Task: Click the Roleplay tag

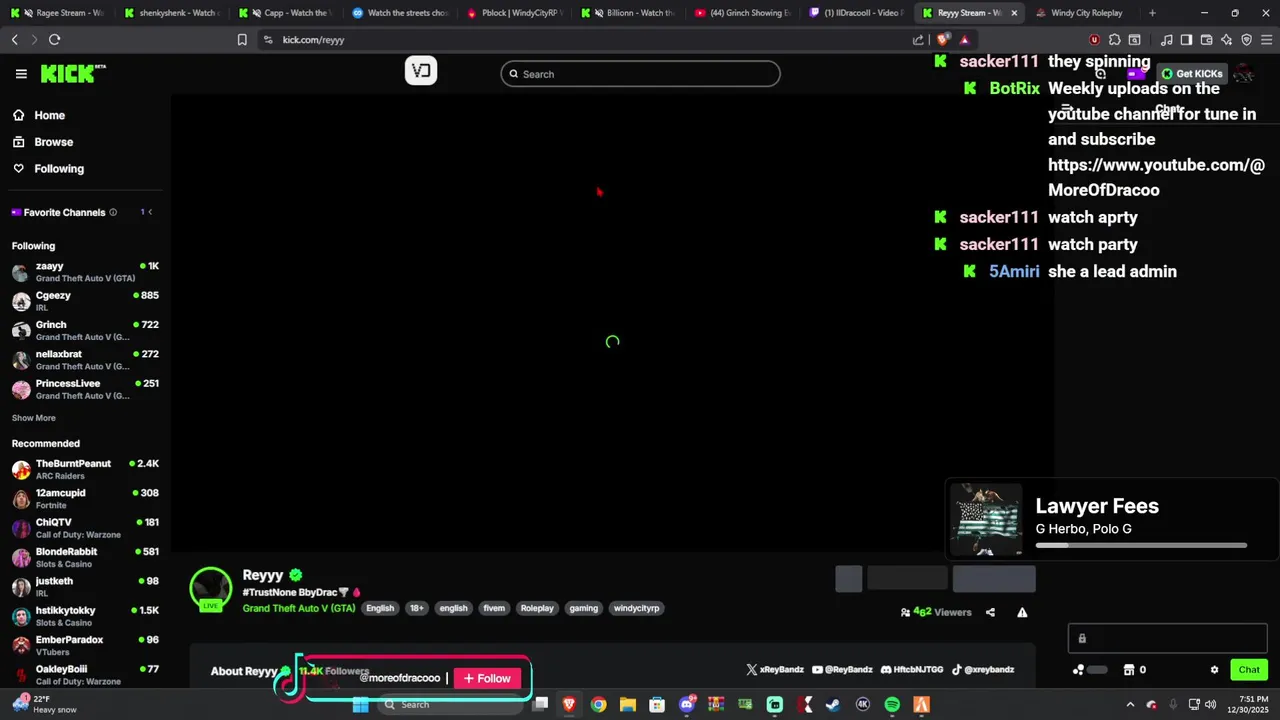Action: (537, 608)
